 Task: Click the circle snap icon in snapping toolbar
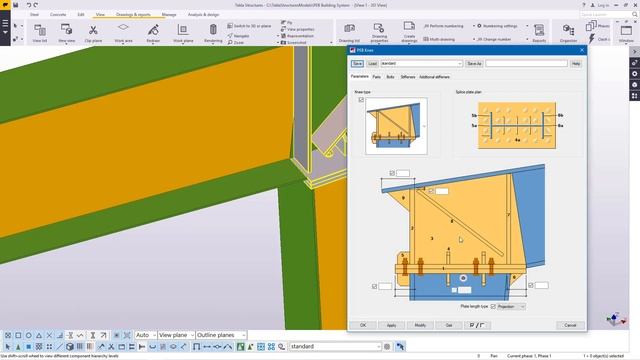29,335
